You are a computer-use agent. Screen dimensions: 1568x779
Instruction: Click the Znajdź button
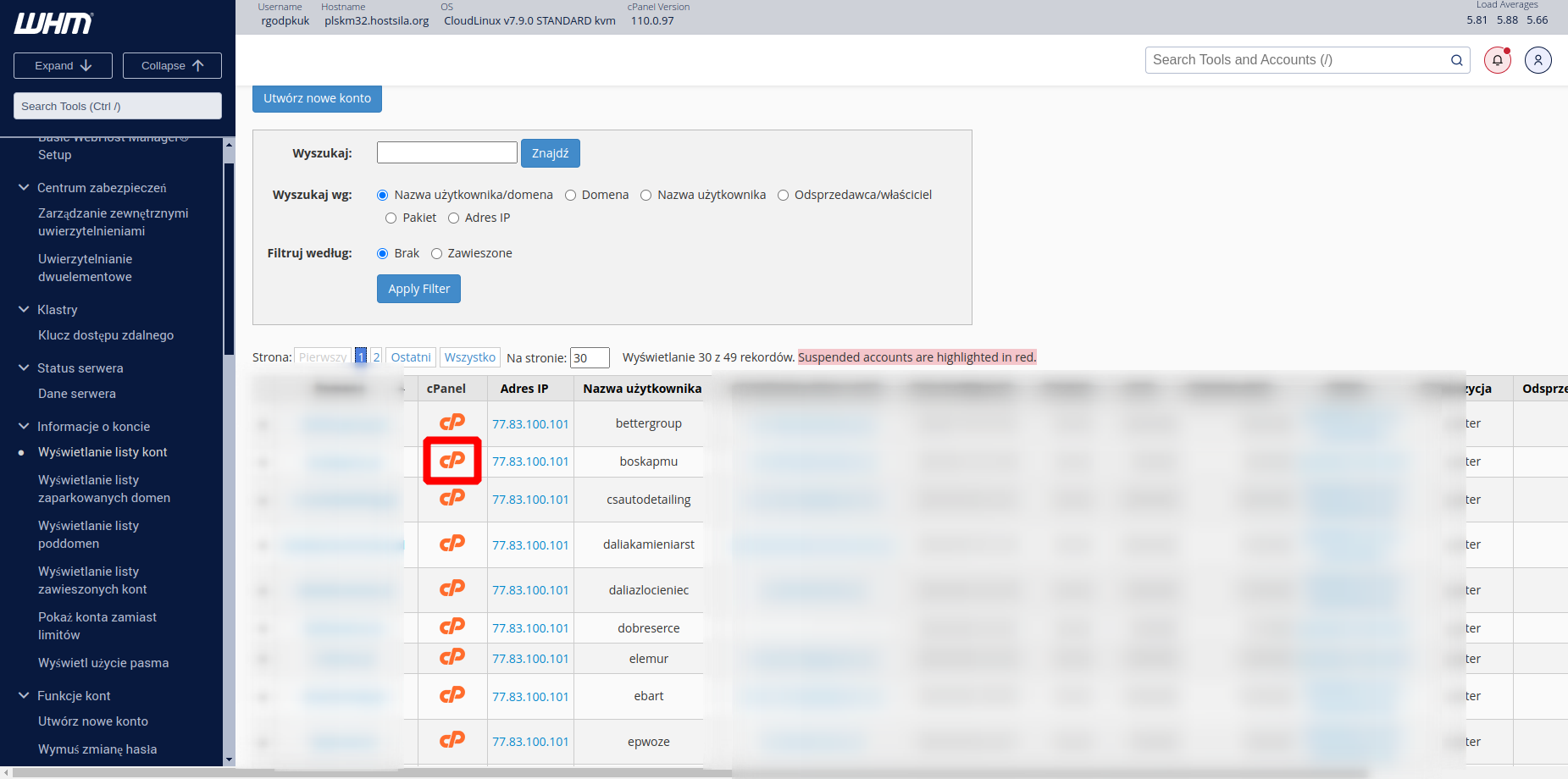pos(551,153)
